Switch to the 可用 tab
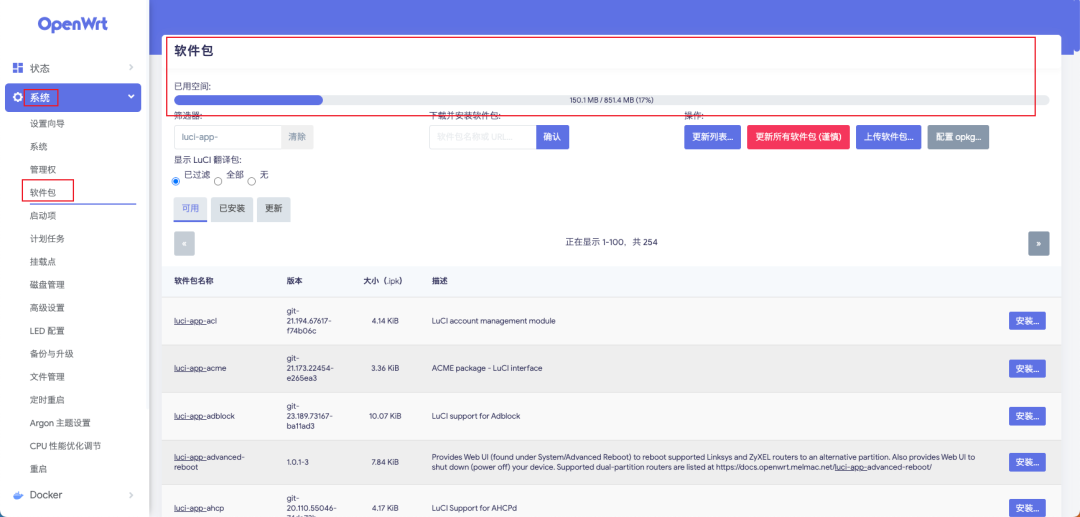The height and width of the screenshot is (517, 1080). (190, 209)
